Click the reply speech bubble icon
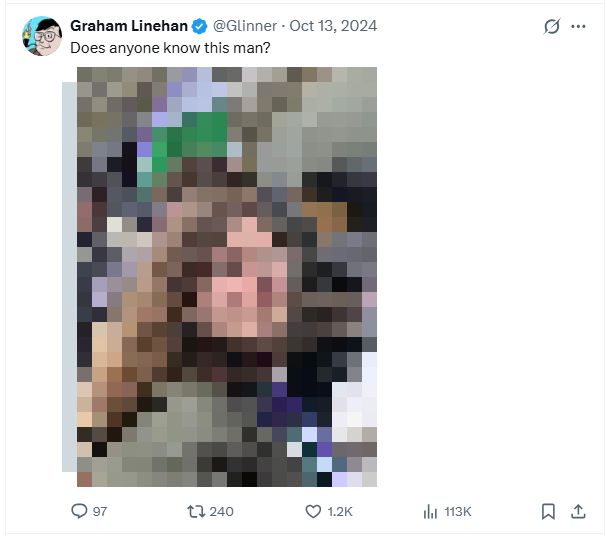Screen dimensions: 607x536 tap(80, 511)
